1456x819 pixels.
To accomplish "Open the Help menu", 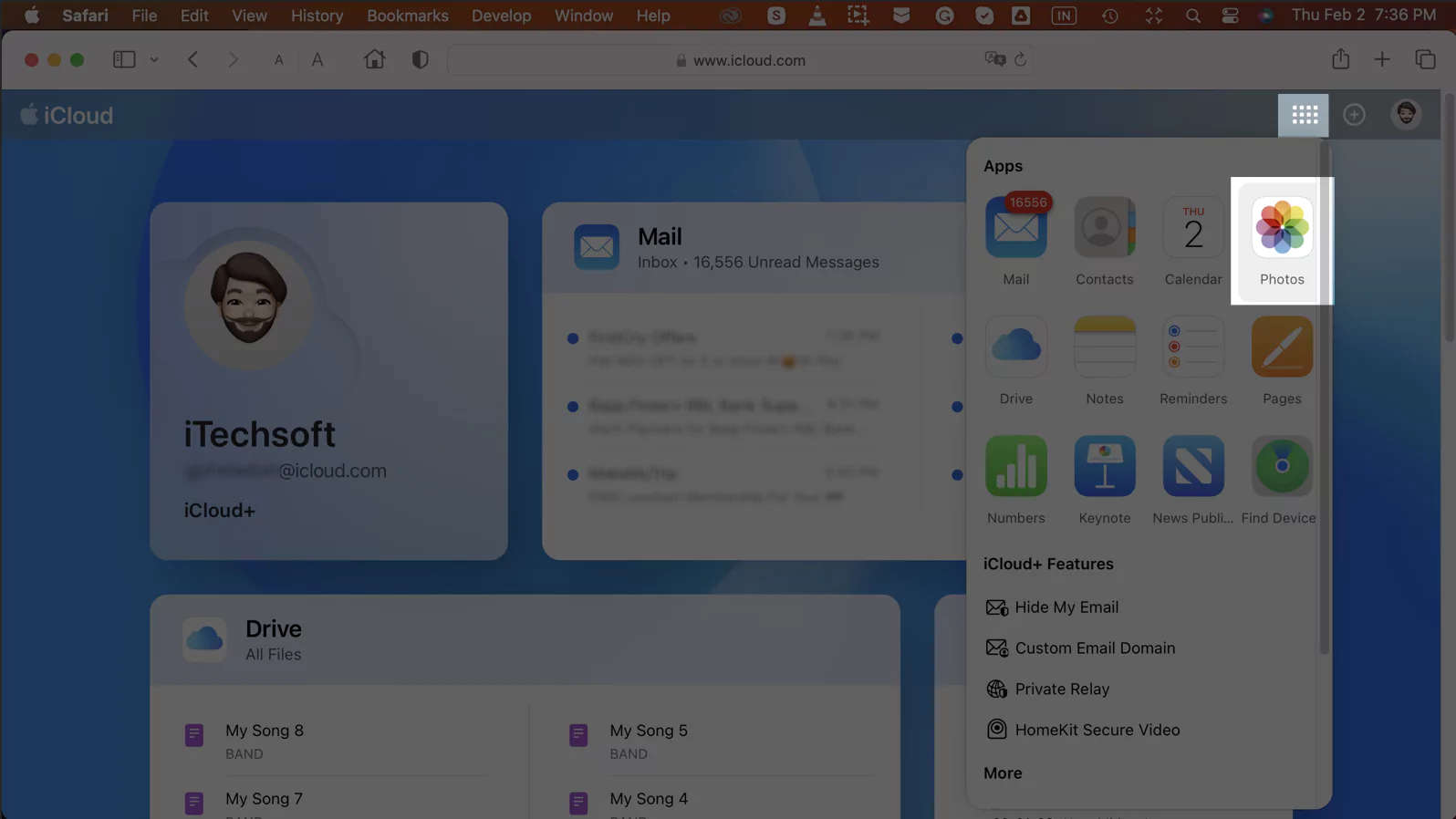I will [x=653, y=16].
